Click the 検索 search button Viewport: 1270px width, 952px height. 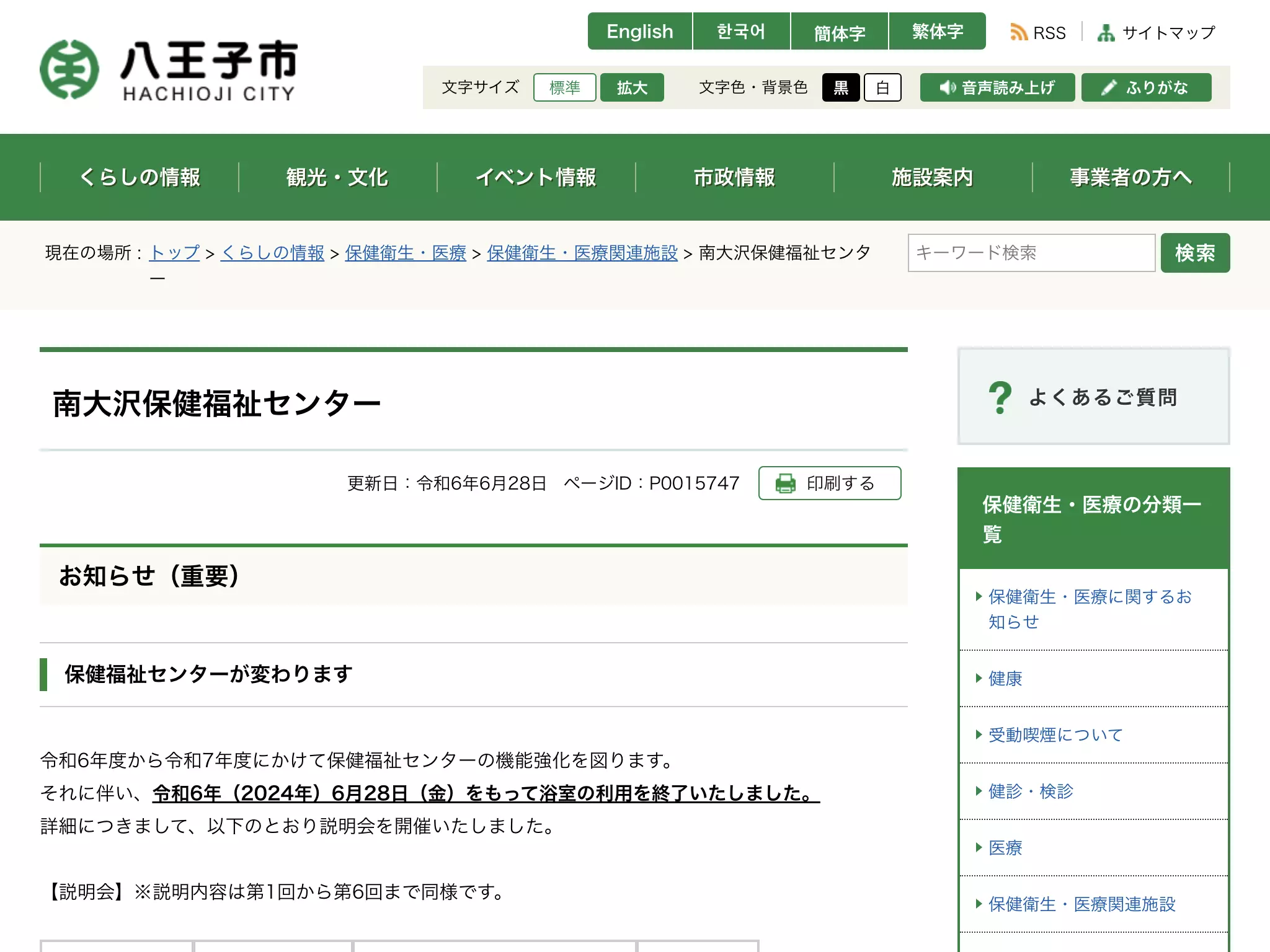(1195, 253)
